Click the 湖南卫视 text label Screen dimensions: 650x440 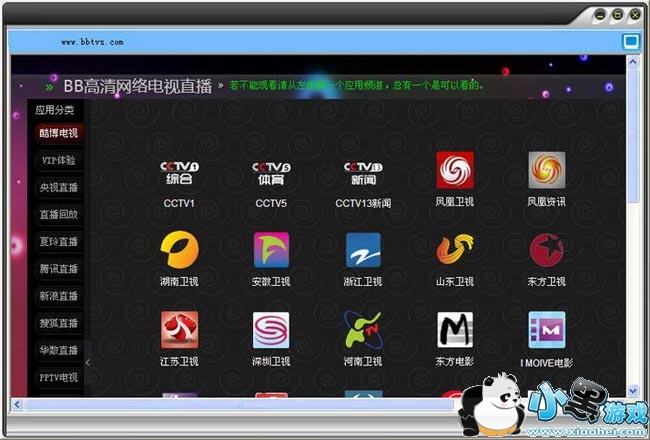tap(179, 282)
